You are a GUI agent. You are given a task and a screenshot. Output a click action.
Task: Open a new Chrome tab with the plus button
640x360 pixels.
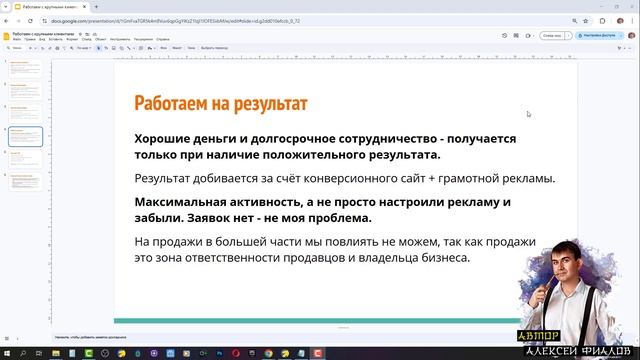click(x=96, y=7)
